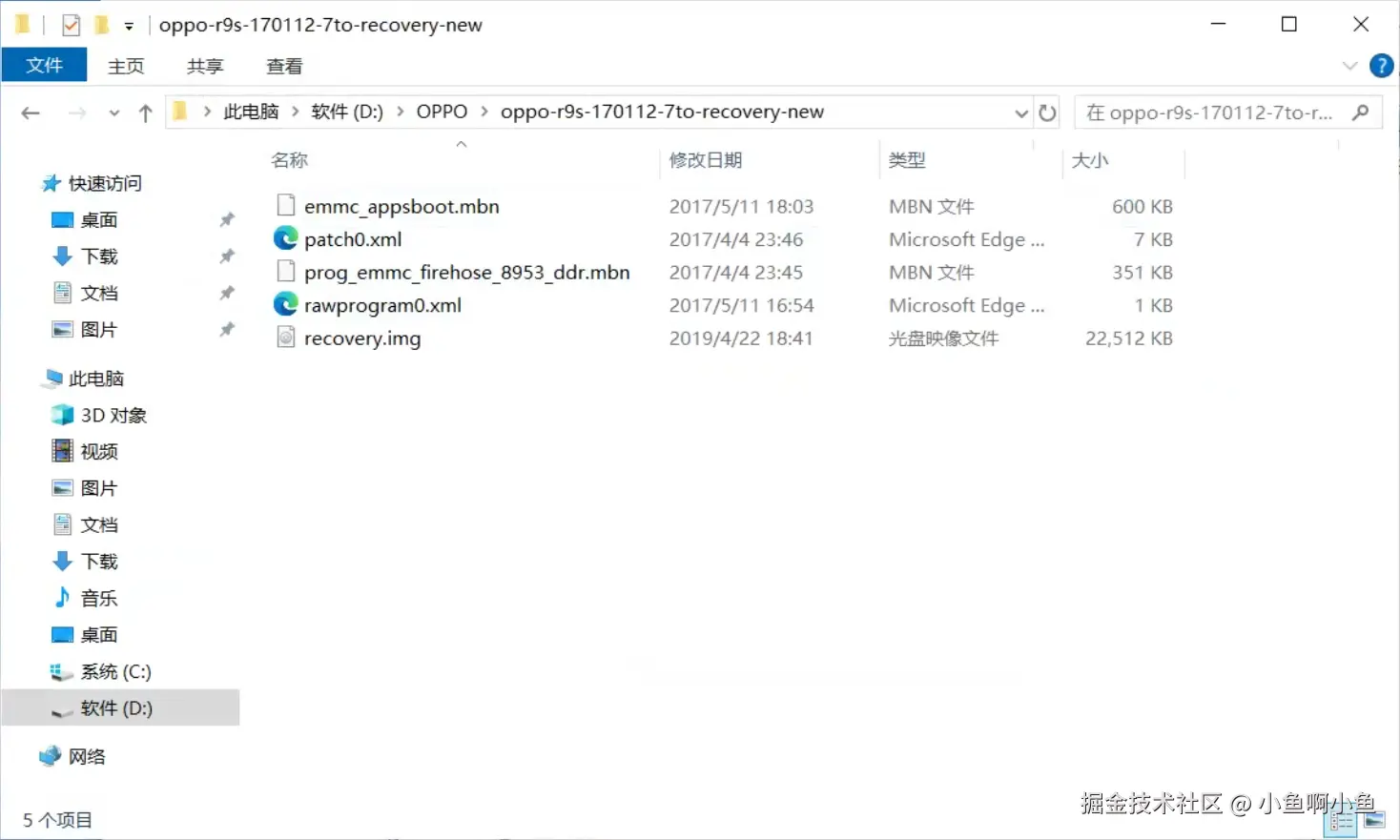1400x840 pixels.
Task: Click the search magnifier icon
Action: coord(1361,113)
